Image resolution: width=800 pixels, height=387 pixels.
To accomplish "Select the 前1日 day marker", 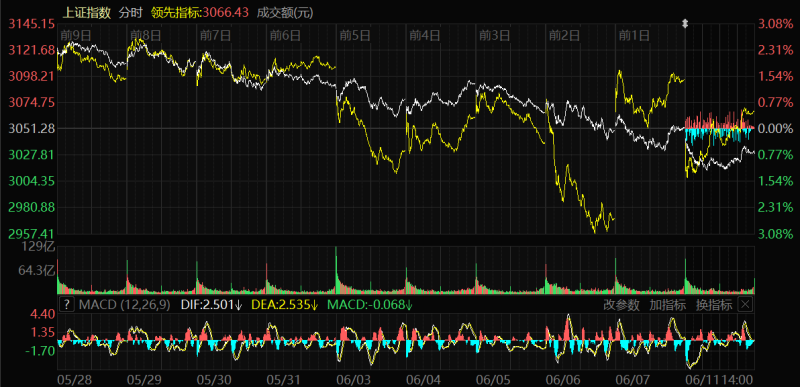I will tap(634, 35).
